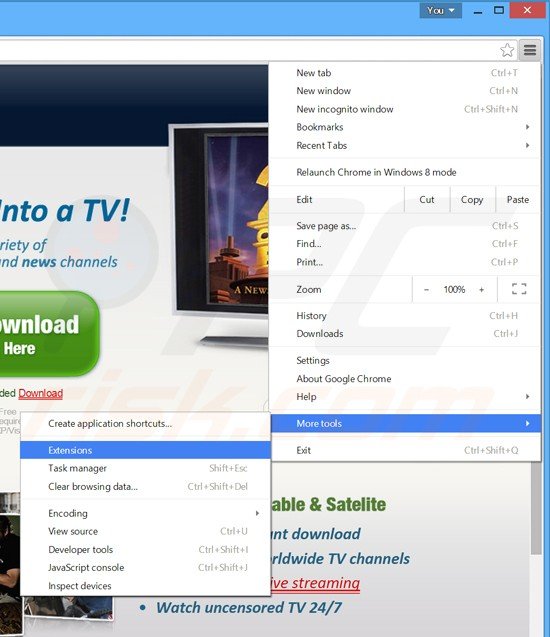The height and width of the screenshot is (637, 550).
Task: Click the Copy button
Action: point(472,199)
